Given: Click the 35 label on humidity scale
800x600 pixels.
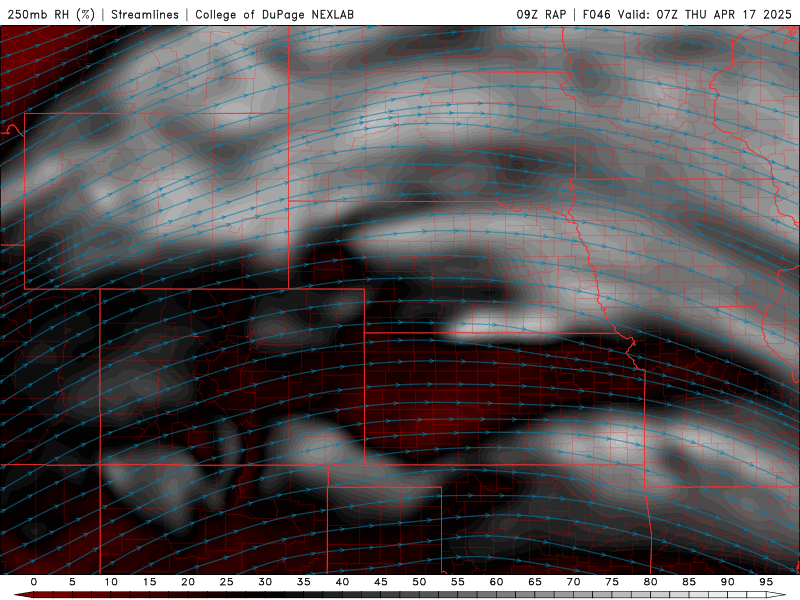Looking at the screenshot, I should 304,582.
